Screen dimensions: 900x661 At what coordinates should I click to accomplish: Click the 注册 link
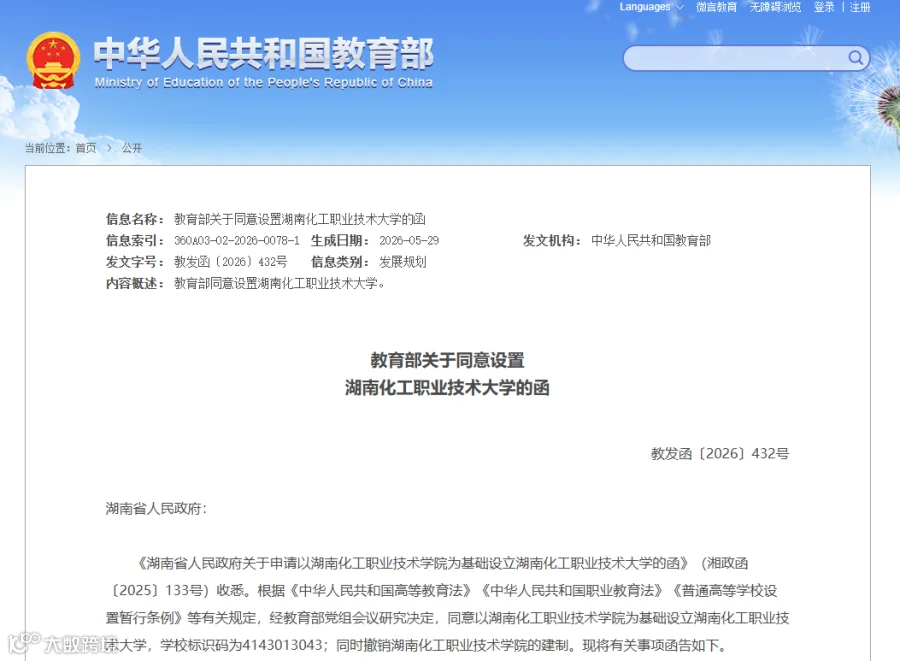click(x=860, y=7)
